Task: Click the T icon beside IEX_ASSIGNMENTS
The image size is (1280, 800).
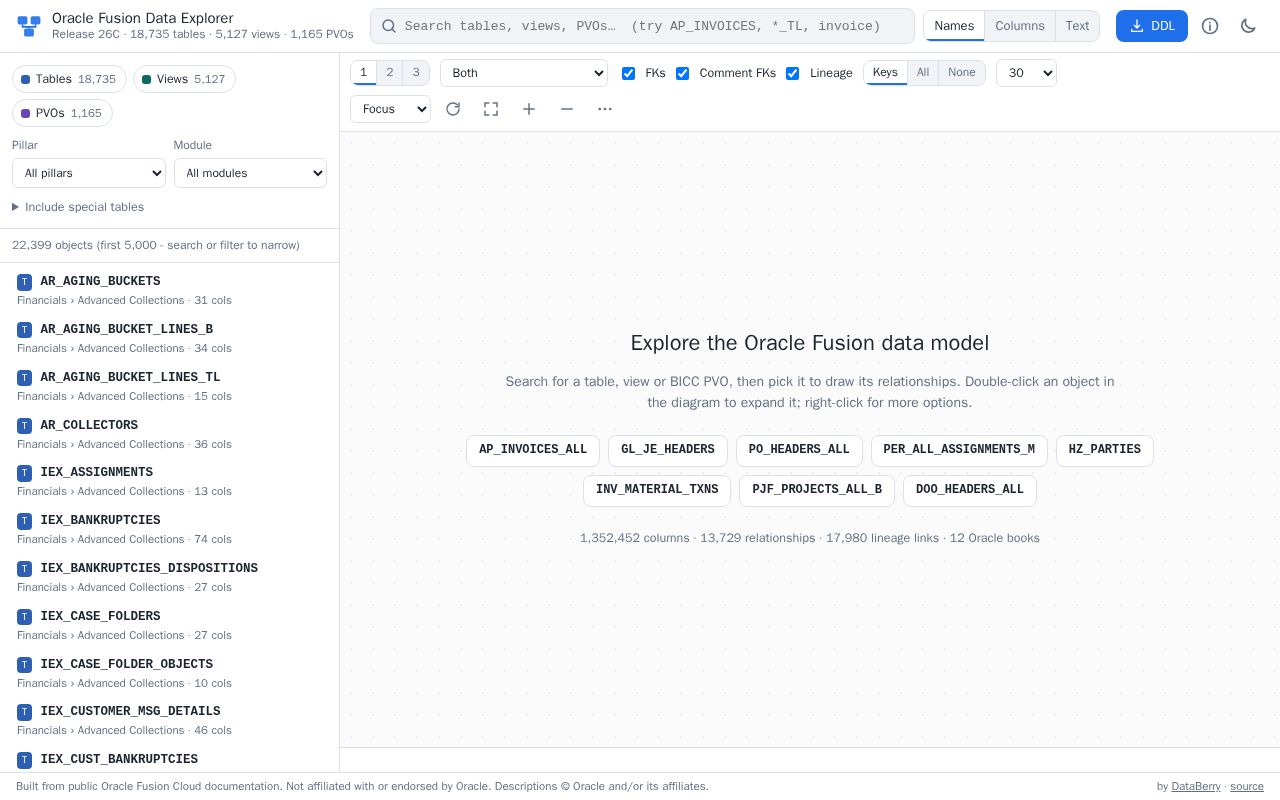Action: [24, 473]
